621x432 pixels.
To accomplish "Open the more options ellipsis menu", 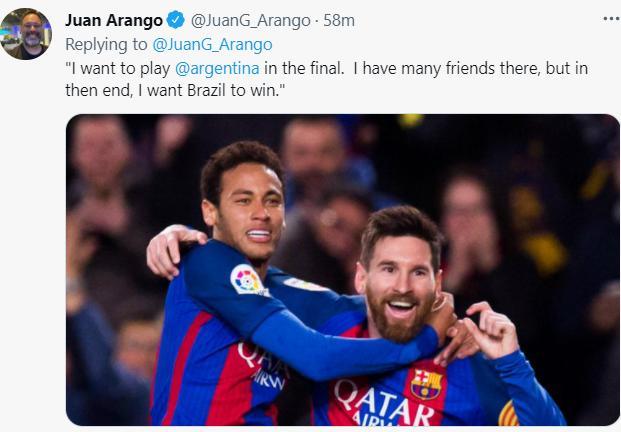I will point(610,19).
